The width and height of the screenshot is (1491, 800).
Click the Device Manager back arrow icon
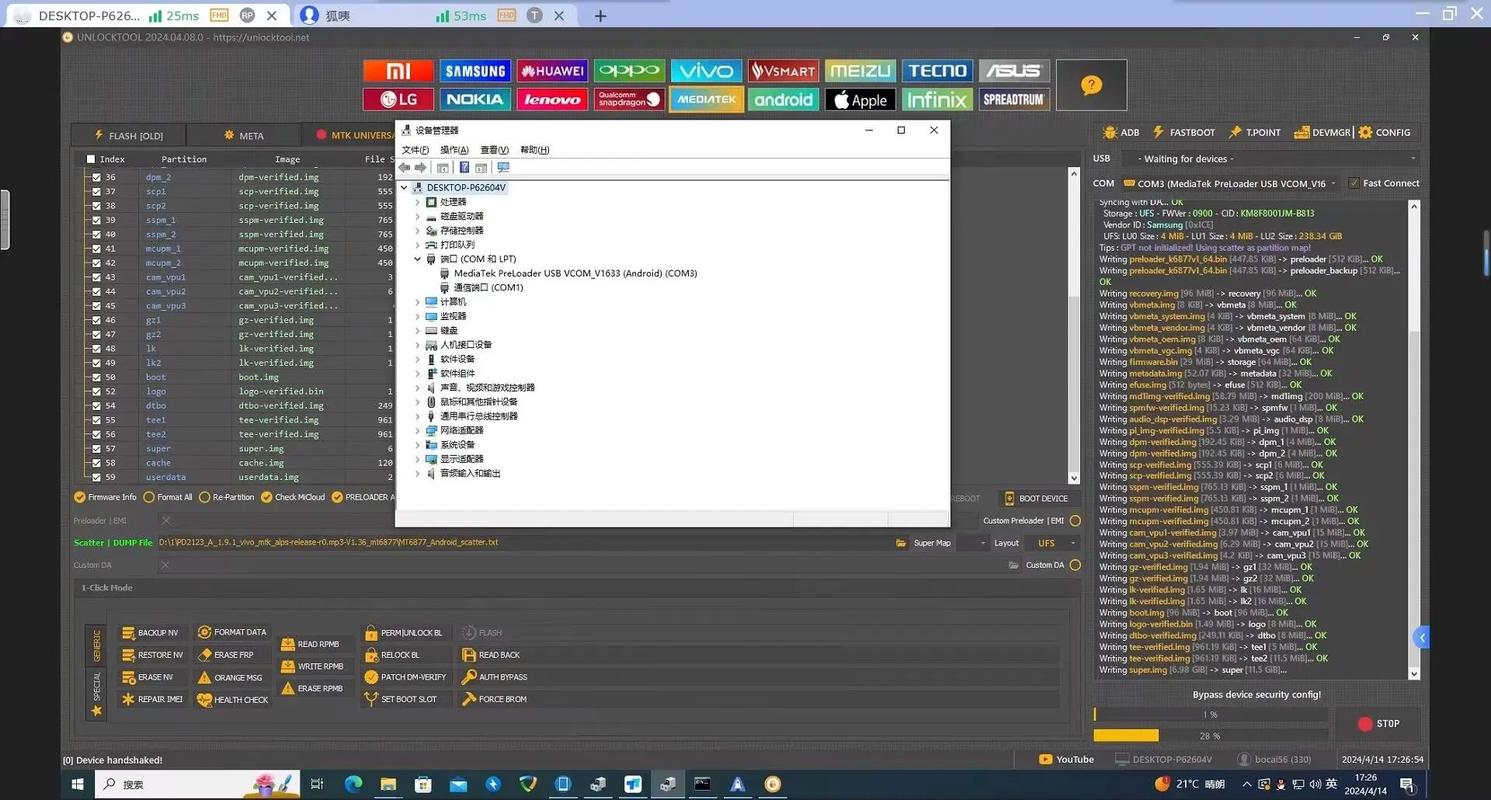tap(405, 168)
